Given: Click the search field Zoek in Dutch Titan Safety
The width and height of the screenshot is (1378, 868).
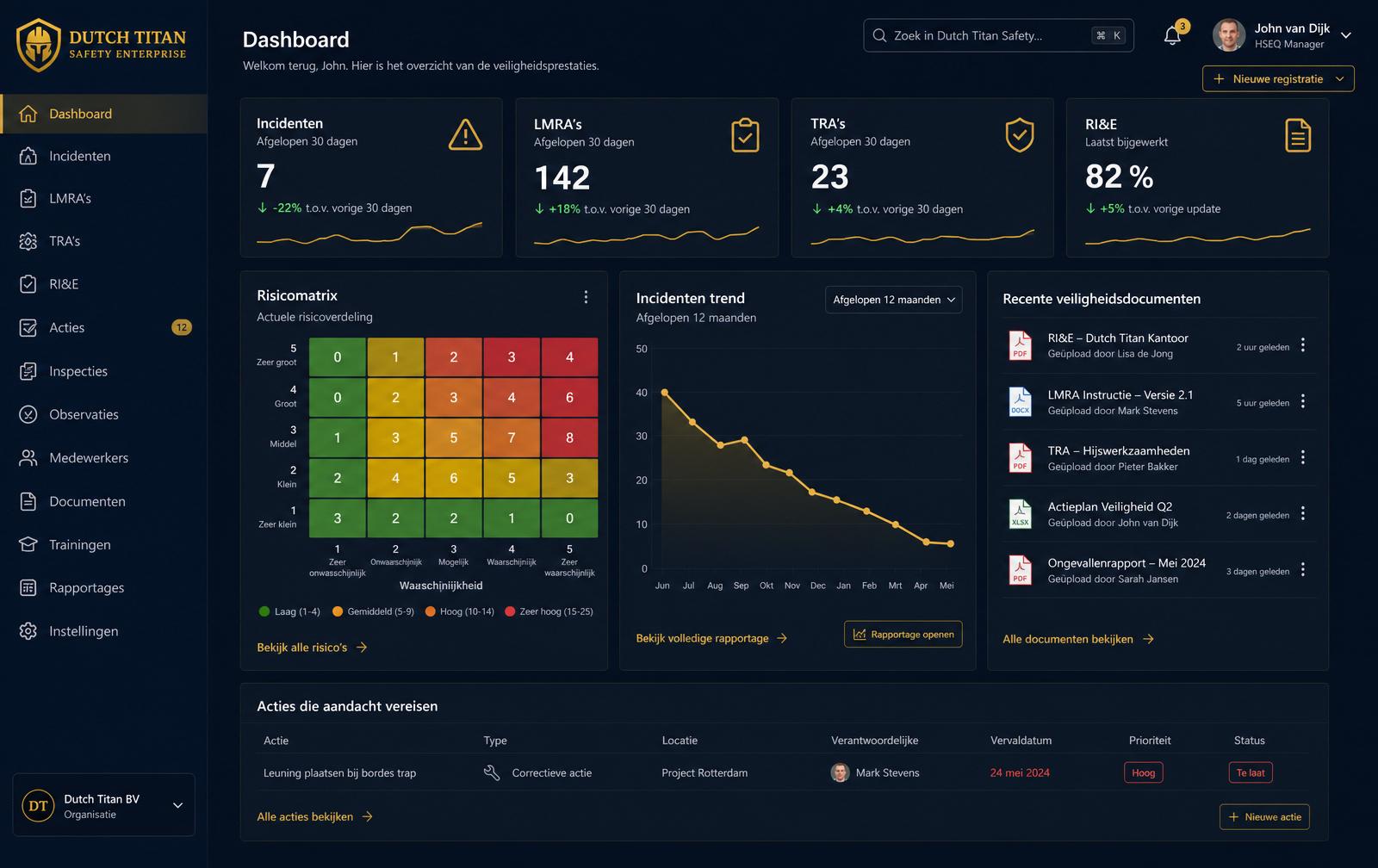Looking at the screenshot, I should pyautogui.click(x=998, y=35).
